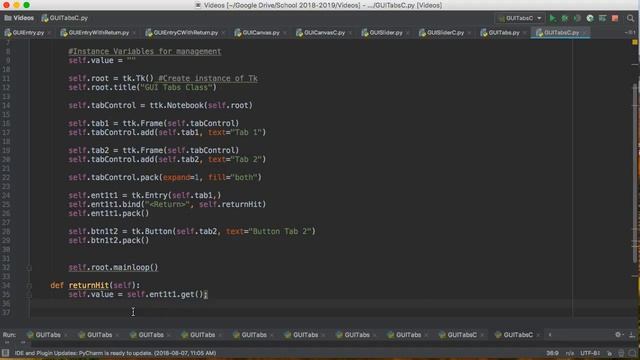The width and height of the screenshot is (640, 360).
Task: Close the GUITabsC.py editor tab
Action: [584, 33]
